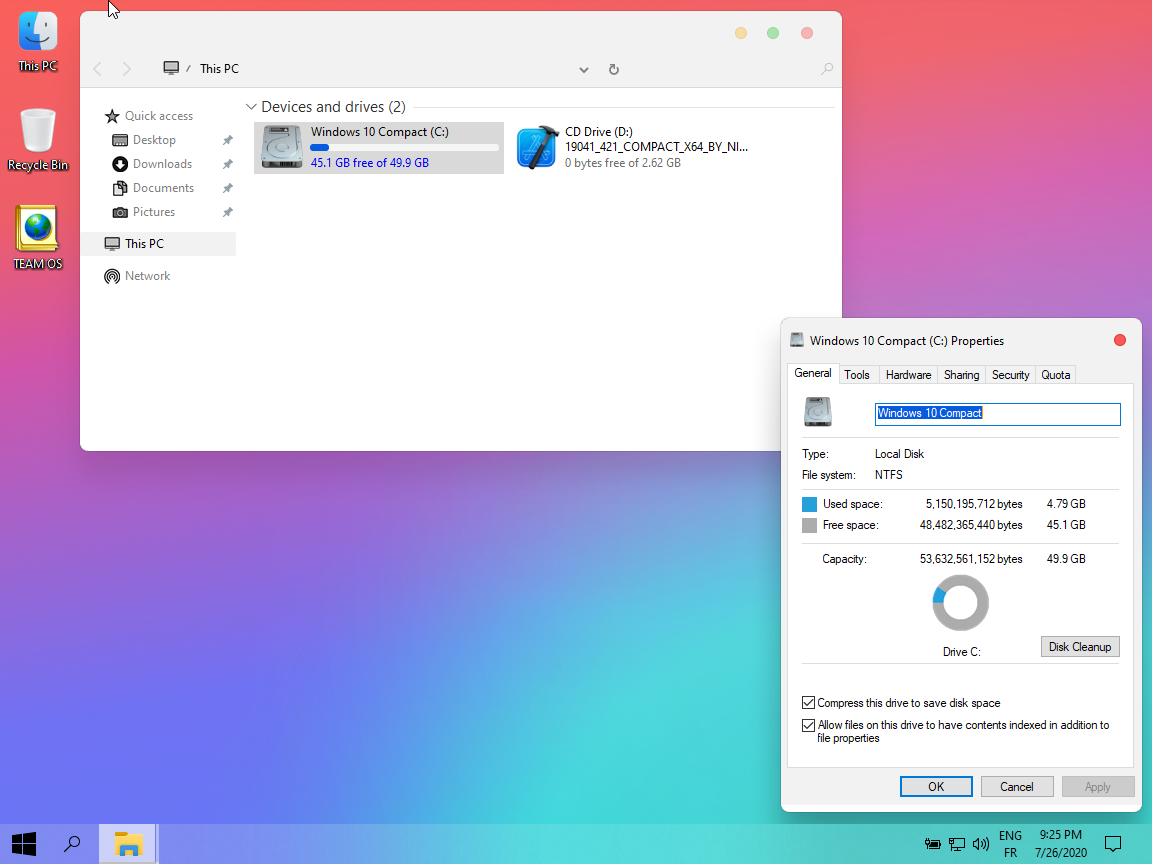Click the green maximize dot in Explorer
Viewport: 1152px width, 864px height.
pos(773,33)
